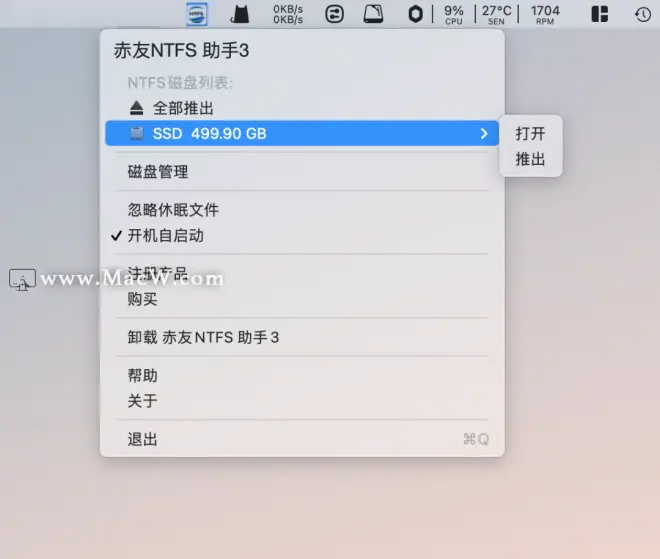The image size is (660, 559).
Task: Choose 打开 in the SSD submenu
Action: [x=530, y=134]
